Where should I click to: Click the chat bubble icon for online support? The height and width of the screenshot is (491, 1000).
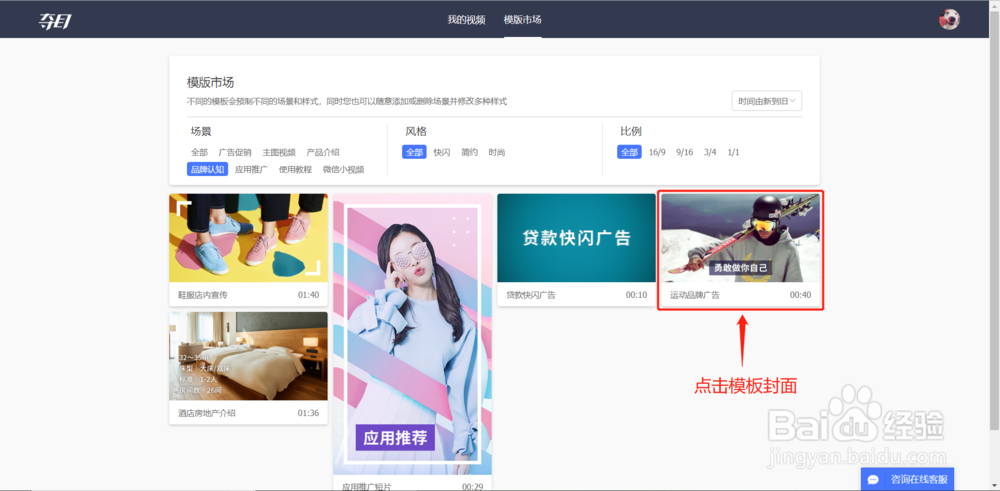874,480
